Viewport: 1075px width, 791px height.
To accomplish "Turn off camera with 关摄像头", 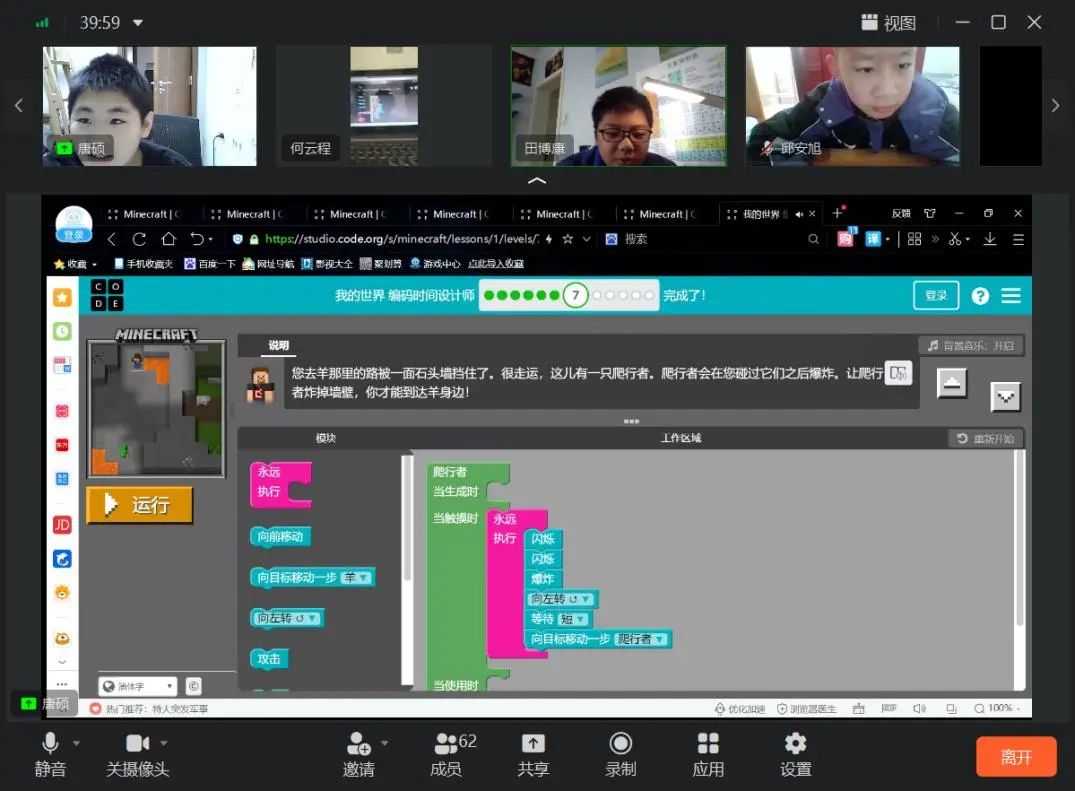I will 137,744.
